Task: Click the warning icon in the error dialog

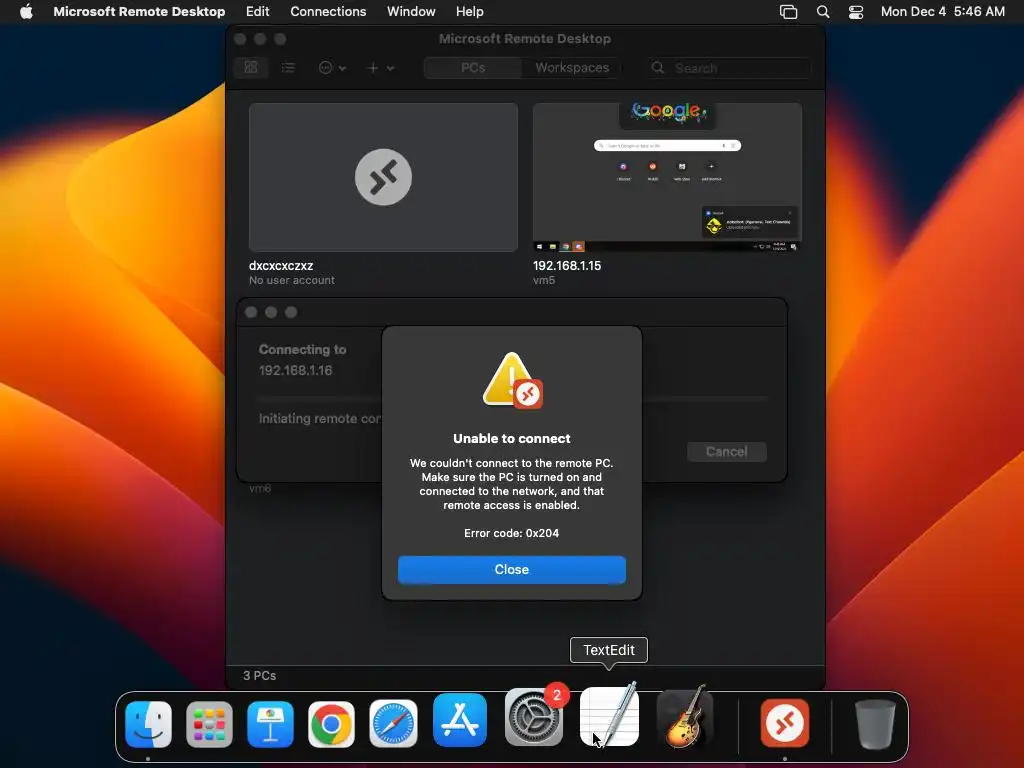Action: click(x=512, y=381)
